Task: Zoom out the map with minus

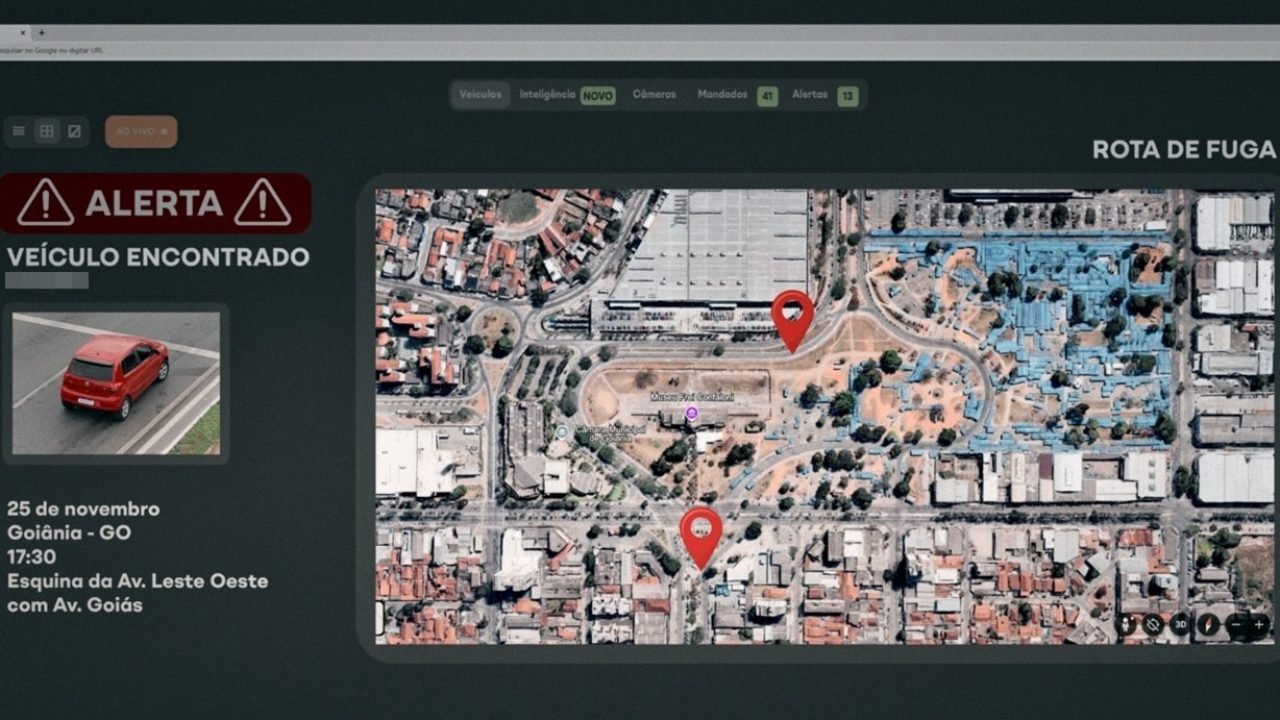Action: [x=1236, y=625]
